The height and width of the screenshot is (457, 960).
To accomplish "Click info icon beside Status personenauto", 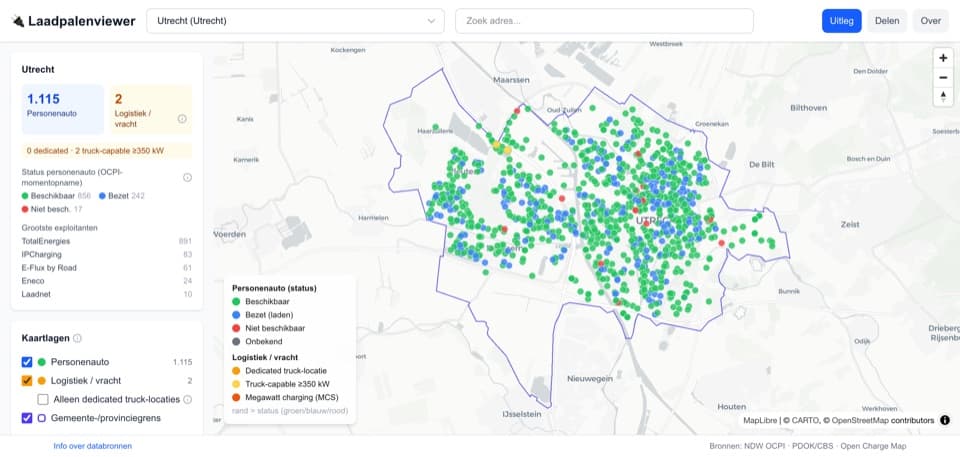I will 187,178.
